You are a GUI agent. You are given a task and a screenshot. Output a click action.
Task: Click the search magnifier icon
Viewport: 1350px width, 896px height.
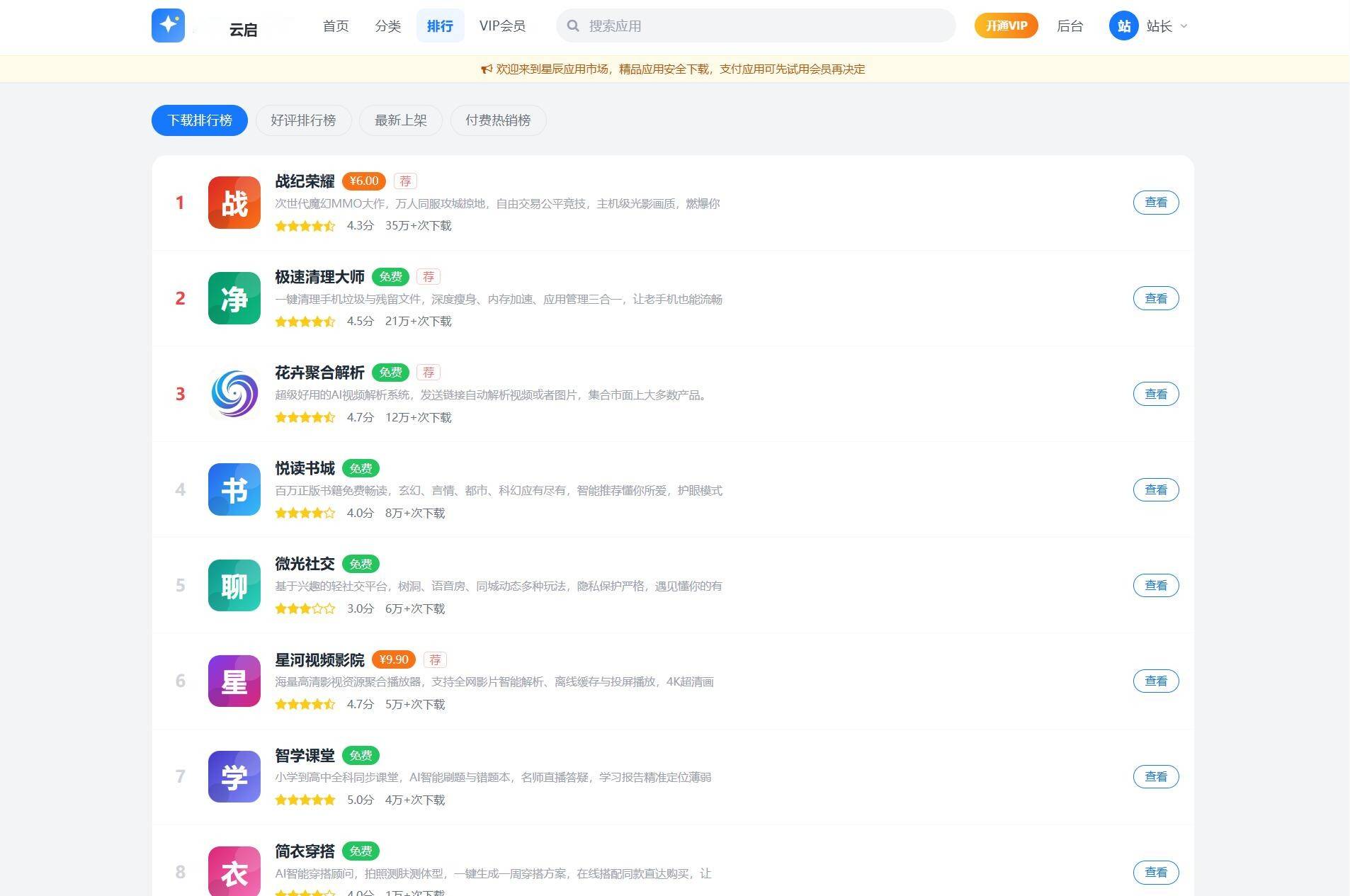tap(574, 26)
